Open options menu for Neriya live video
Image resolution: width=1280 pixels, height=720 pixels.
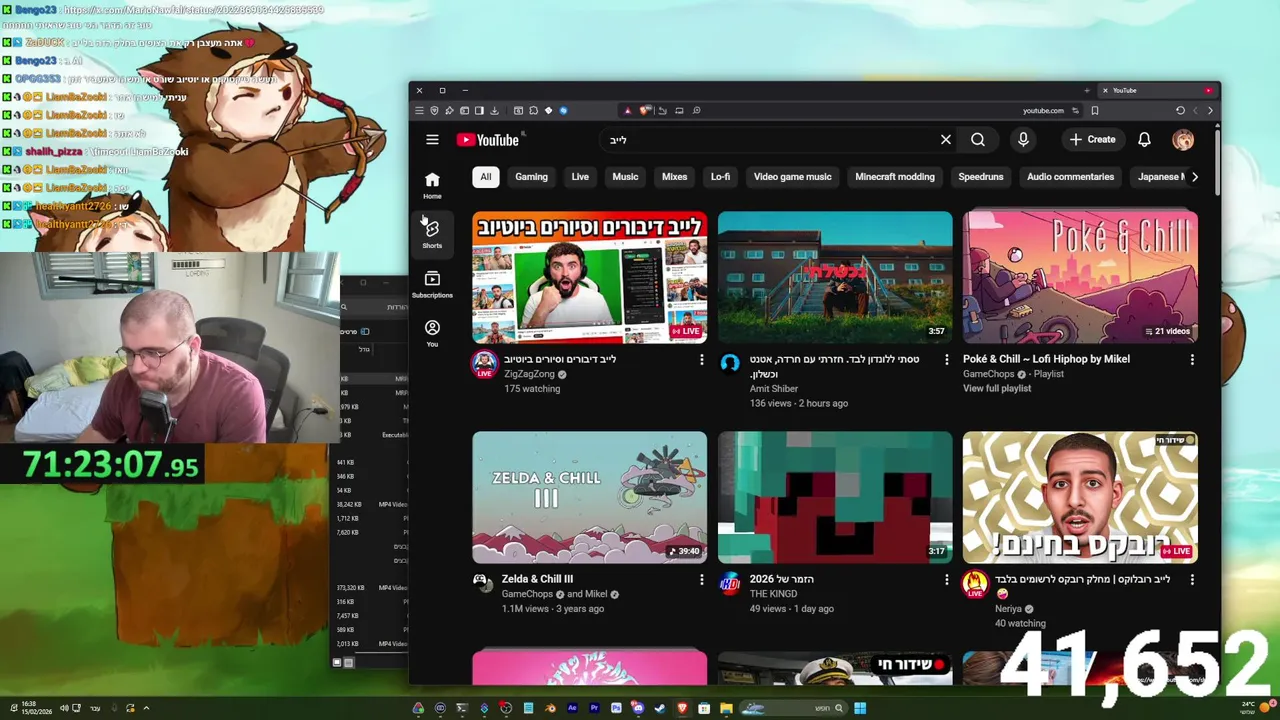pyautogui.click(x=1192, y=579)
